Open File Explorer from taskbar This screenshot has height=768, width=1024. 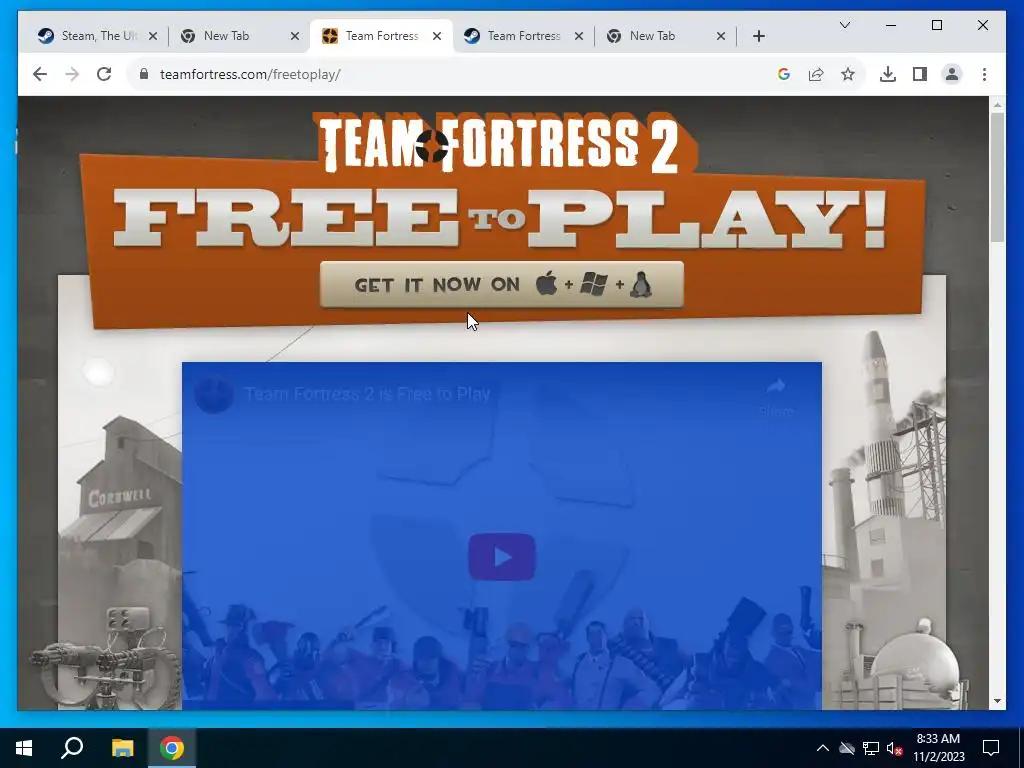(x=122, y=748)
